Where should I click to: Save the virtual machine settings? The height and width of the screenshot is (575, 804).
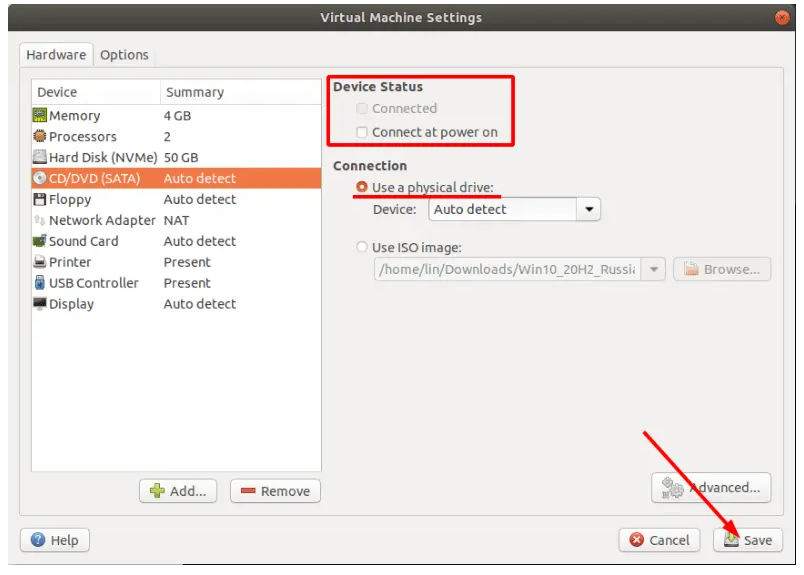[x=748, y=540]
